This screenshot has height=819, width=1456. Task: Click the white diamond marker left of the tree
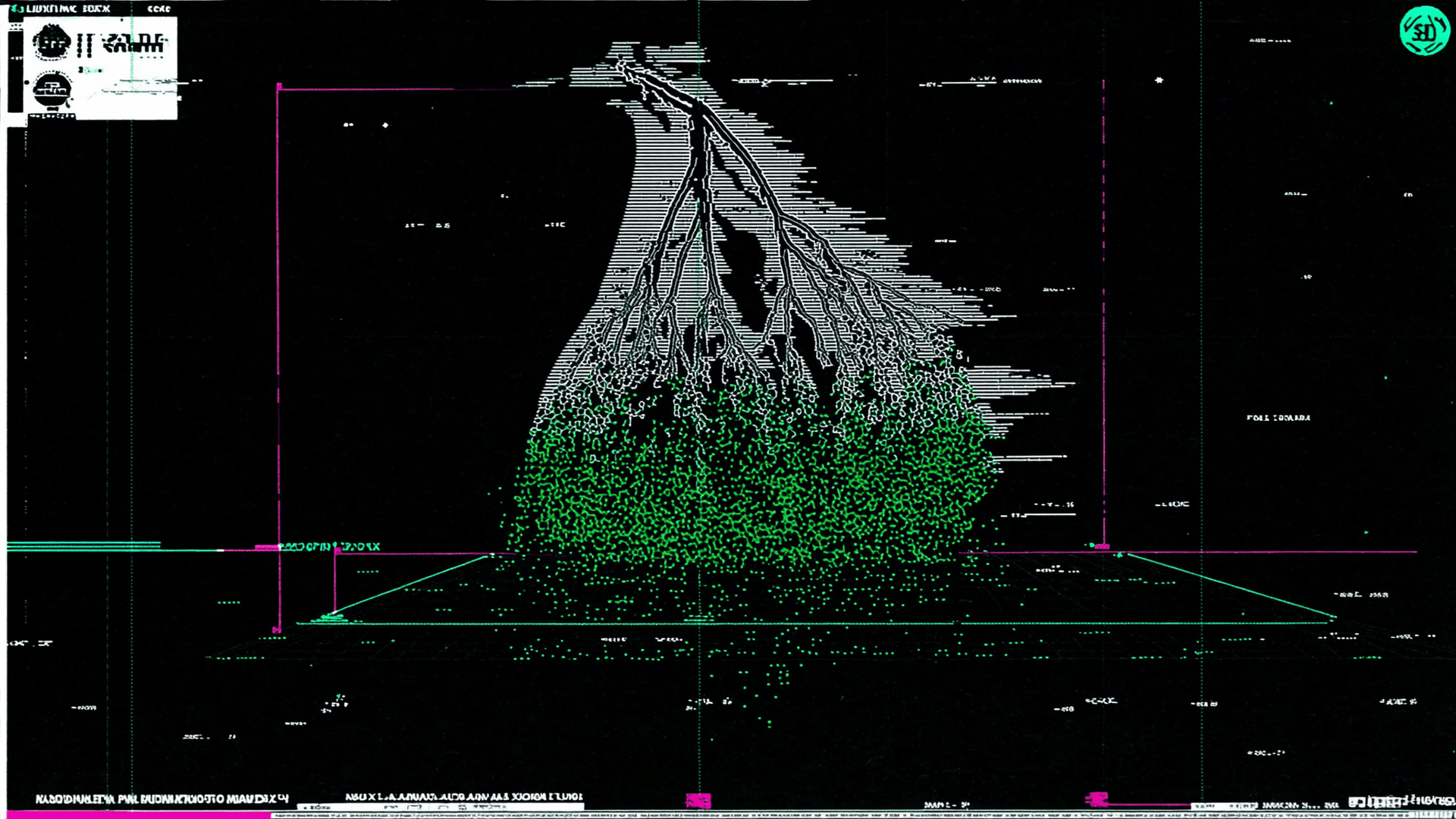385,125
